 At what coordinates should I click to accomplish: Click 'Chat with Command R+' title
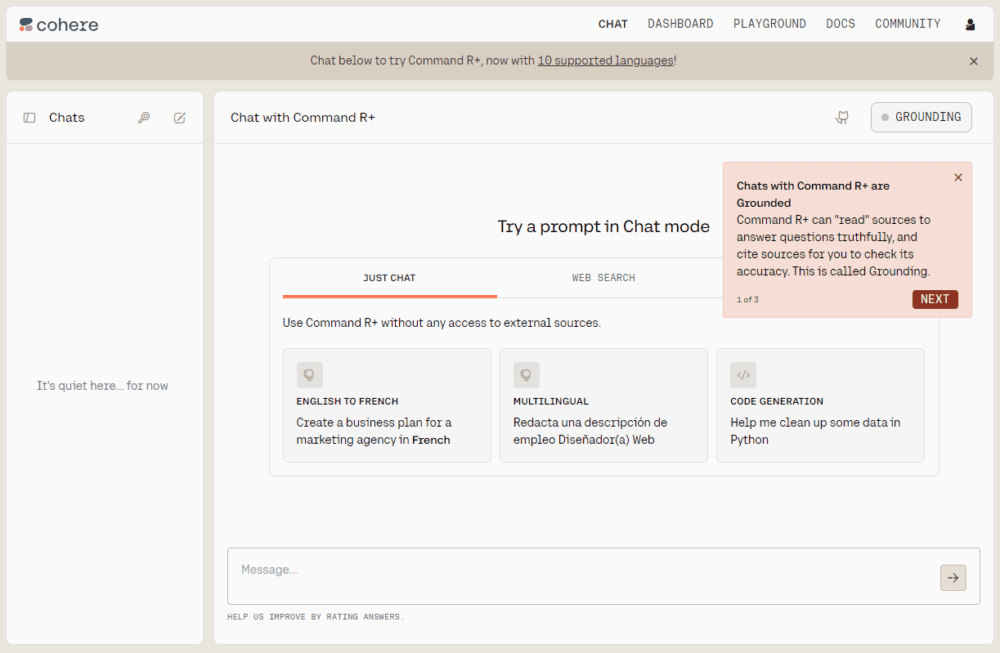pos(303,118)
